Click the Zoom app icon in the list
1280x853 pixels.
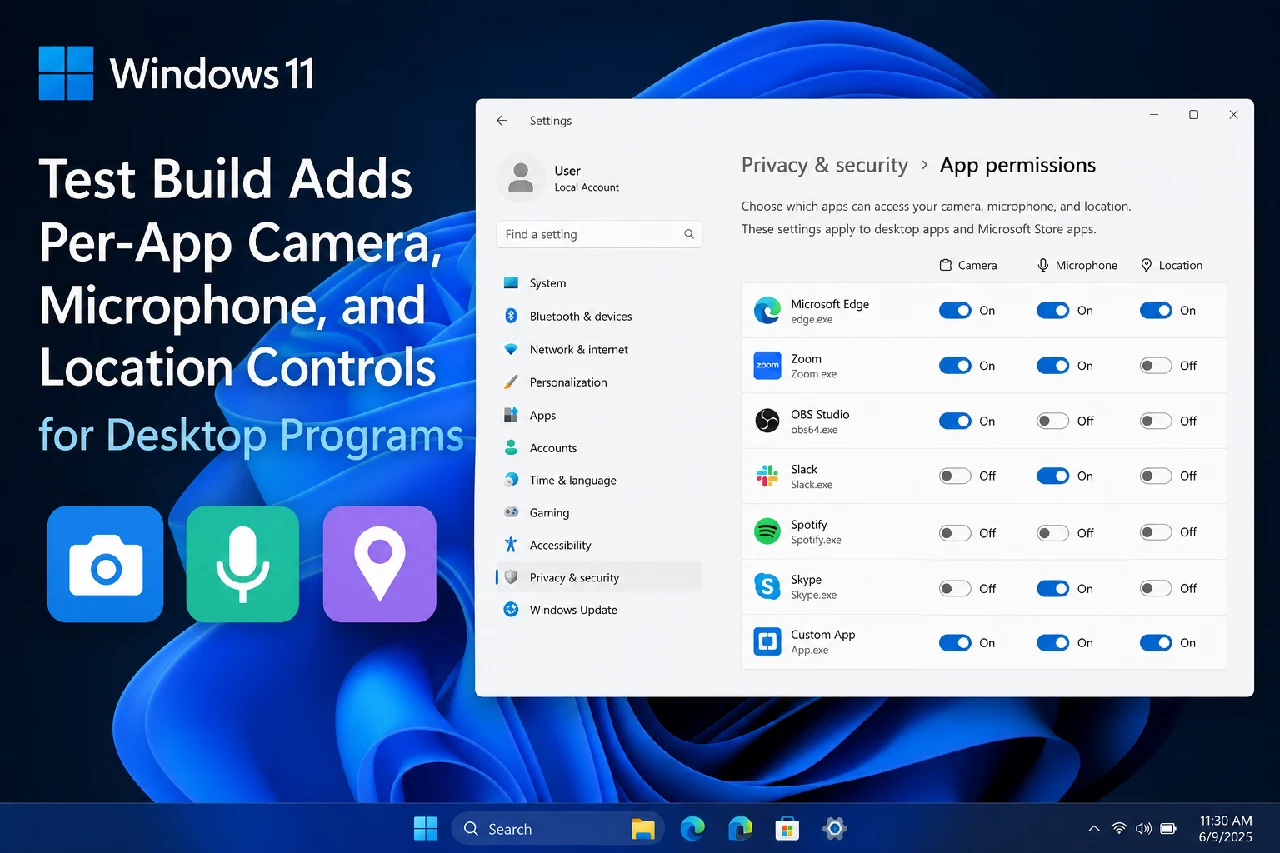click(x=767, y=366)
